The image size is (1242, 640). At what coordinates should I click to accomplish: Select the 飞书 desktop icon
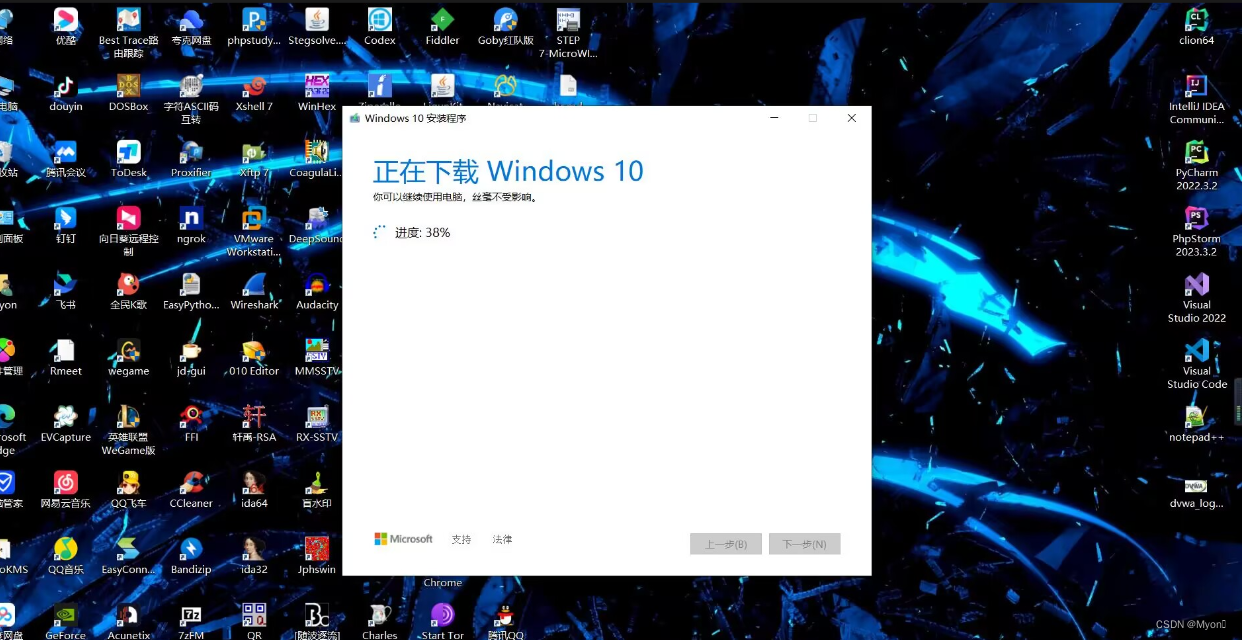pyautogui.click(x=66, y=291)
